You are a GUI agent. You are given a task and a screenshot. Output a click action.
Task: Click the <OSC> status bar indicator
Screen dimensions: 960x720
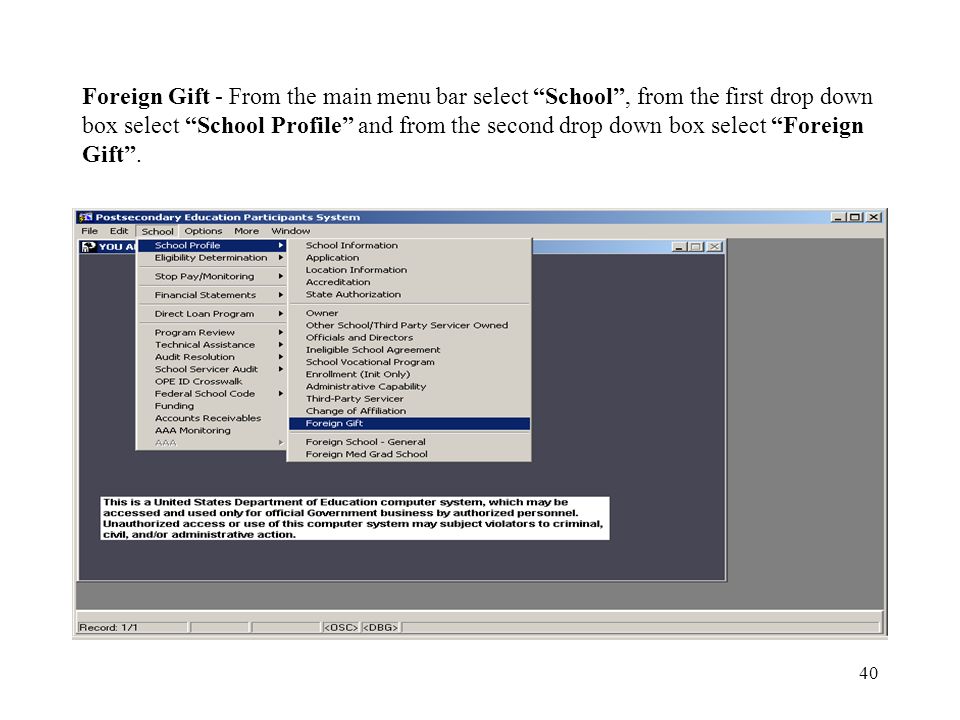340,628
